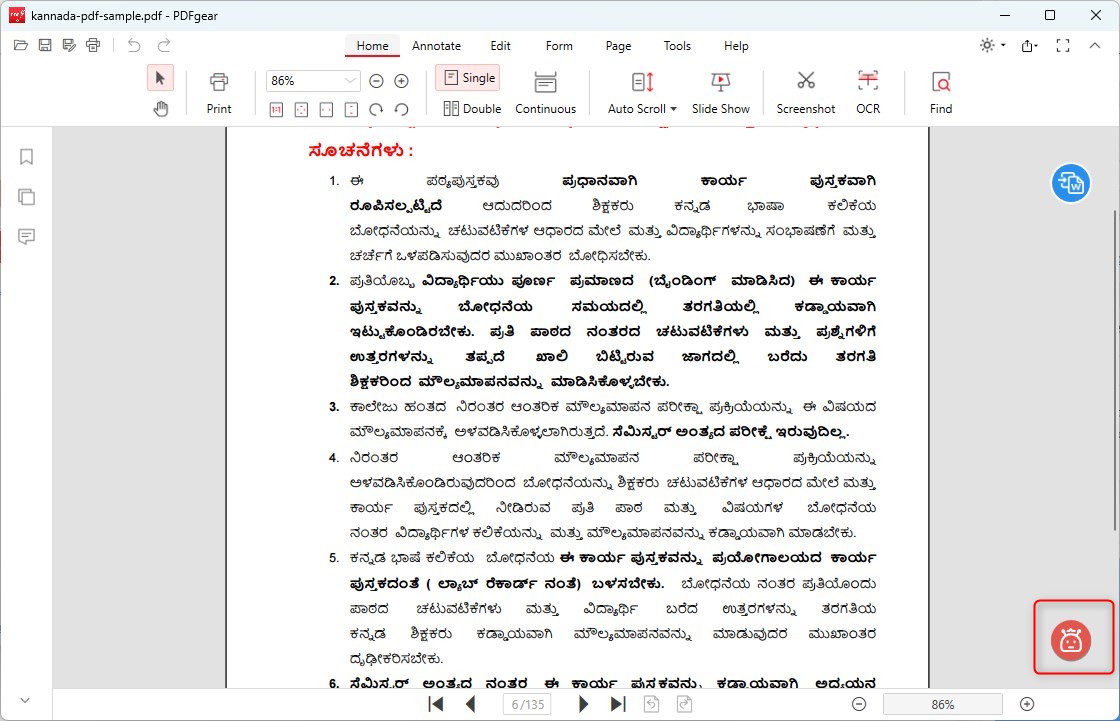Image resolution: width=1120 pixels, height=721 pixels.
Task: Open the Find search tool
Action: (940, 92)
